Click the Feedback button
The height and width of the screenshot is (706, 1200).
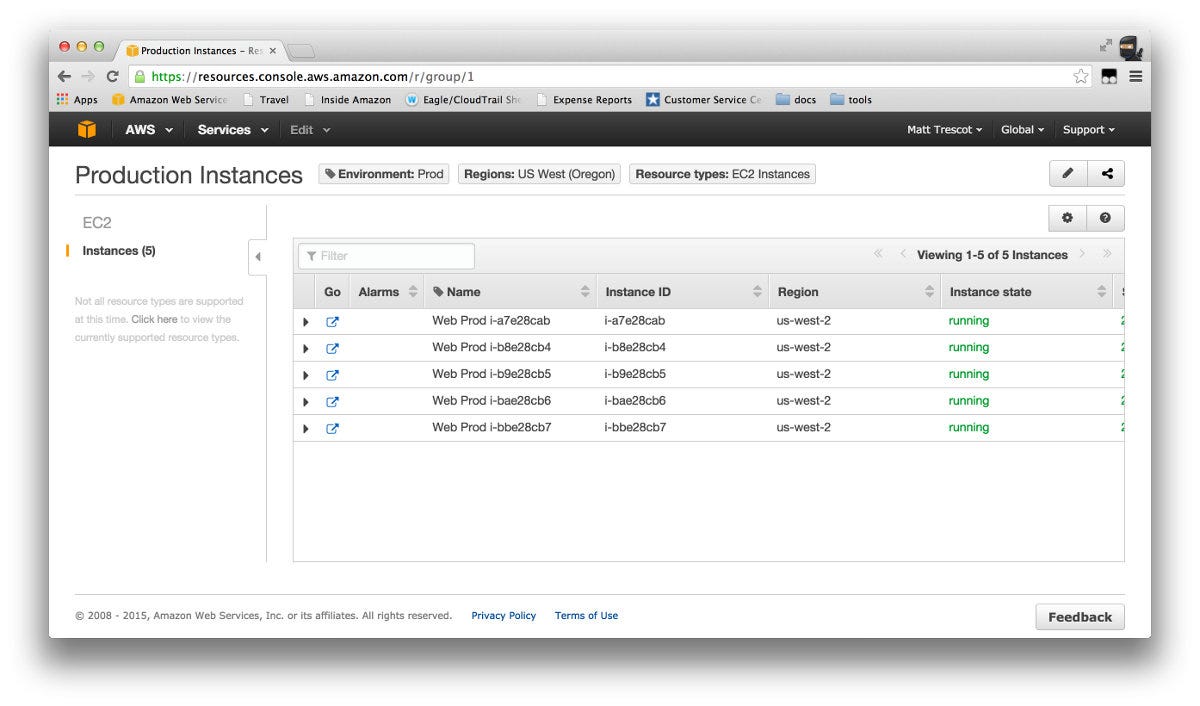pos(1080,616)
